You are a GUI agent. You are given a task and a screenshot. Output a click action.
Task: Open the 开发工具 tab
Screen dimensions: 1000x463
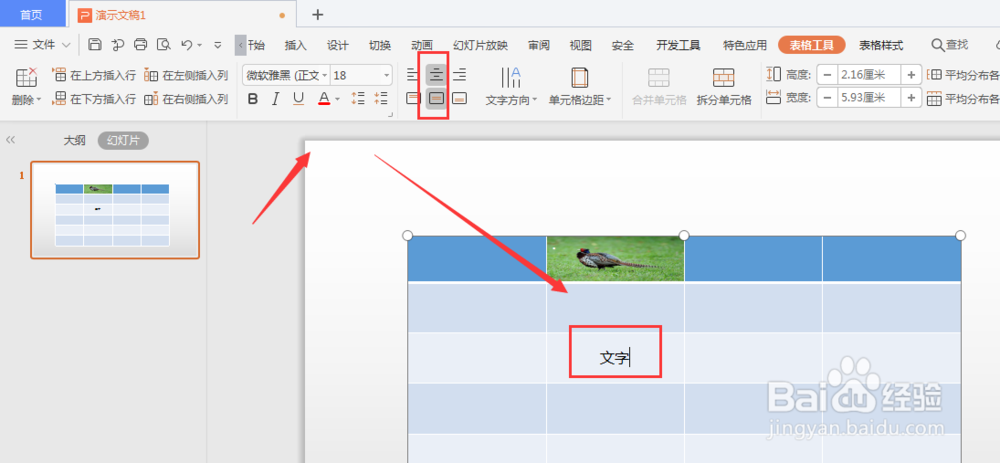678,45
